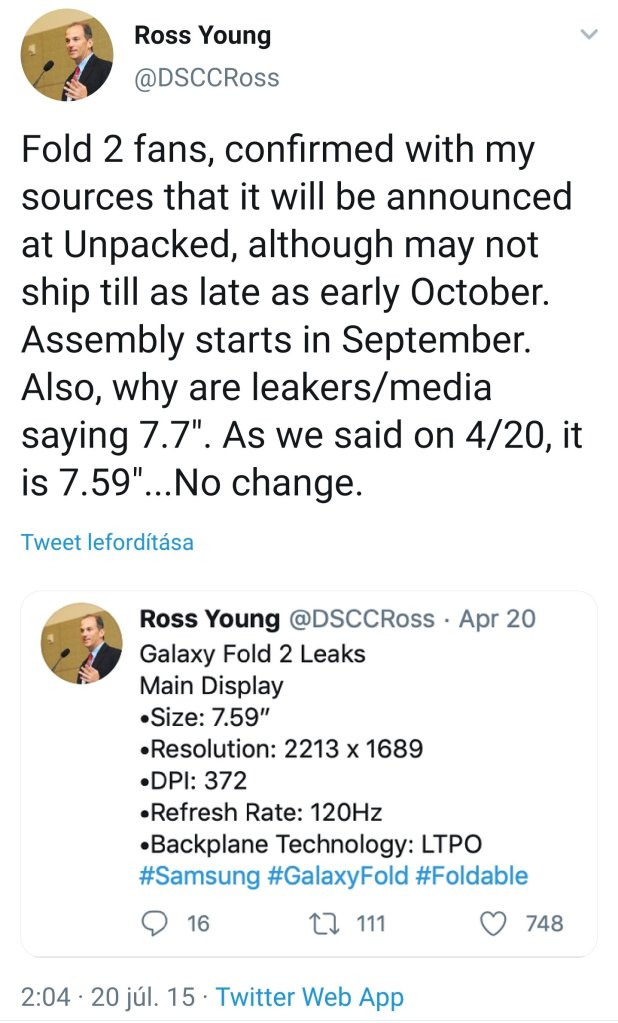Click the 16 replies count
This screenshot has width=618, height=1023.
199,924
